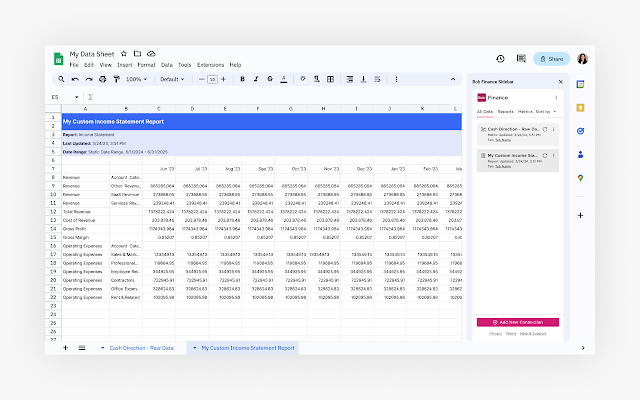This screenshot has width=640, height=400.
Task: Toggle italic formatting
Action: click(x=256, y=79)
